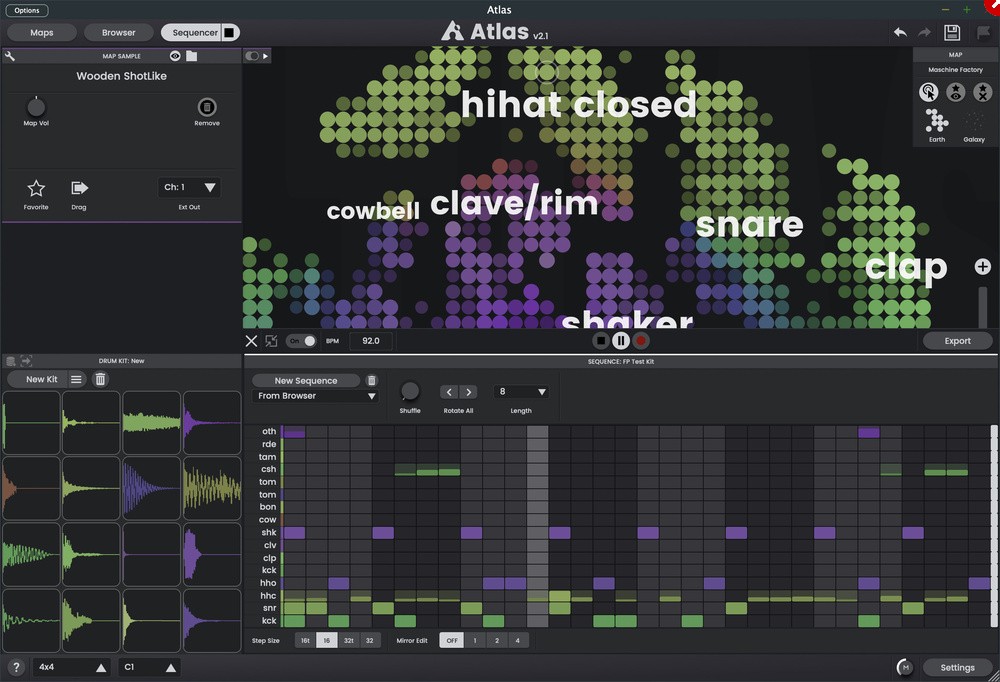Viewport: 1000px width, 682px height.
Task: Mark the sample as Favorite with the star
Action: pos(36,188)
